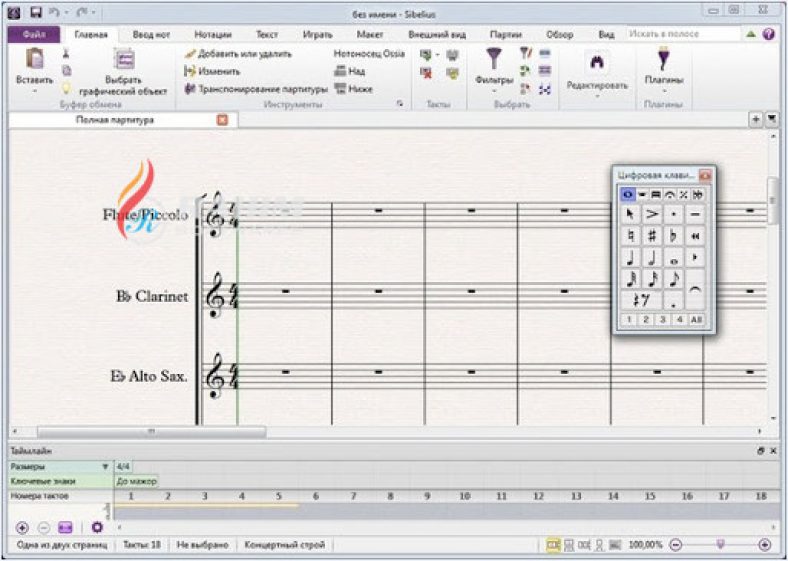The image size is (788, 561).
Task: Switch to the Нотации ribbon tab
Action: click(212, 34)
